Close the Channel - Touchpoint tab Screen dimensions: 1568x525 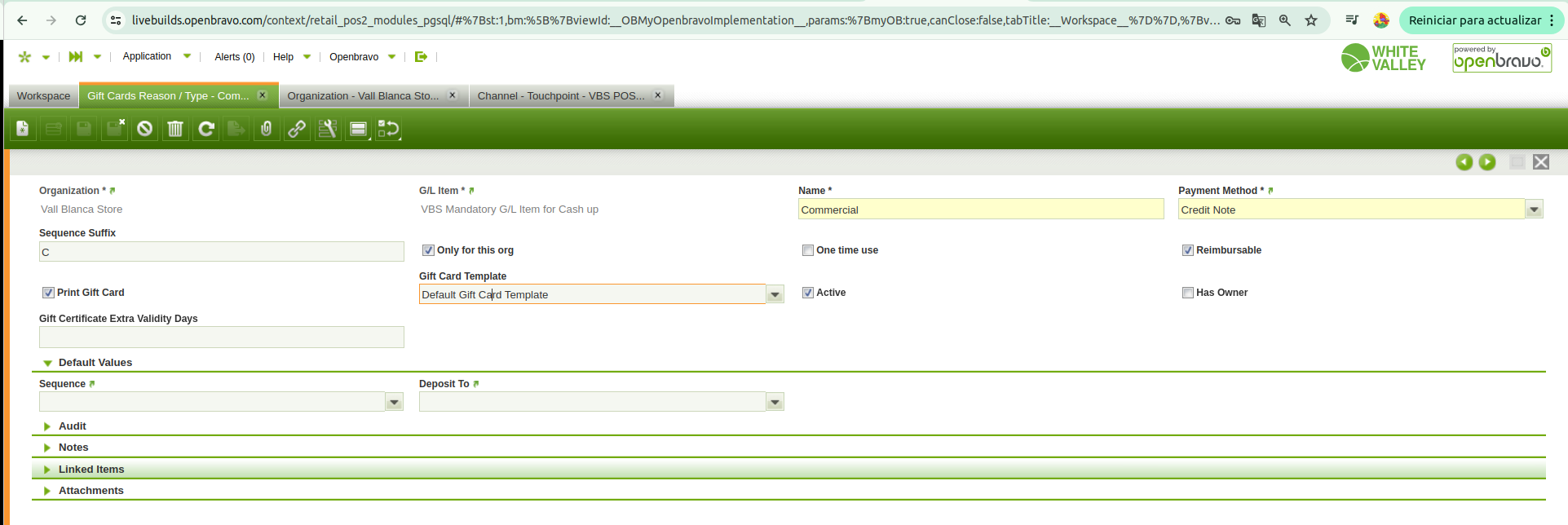click(658, 95)
